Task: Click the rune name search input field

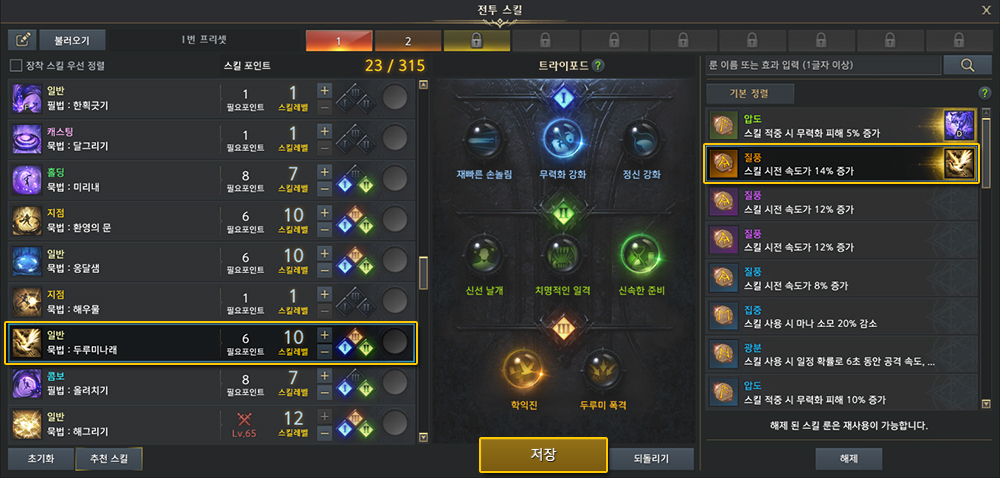Action: tap(823, 65)
